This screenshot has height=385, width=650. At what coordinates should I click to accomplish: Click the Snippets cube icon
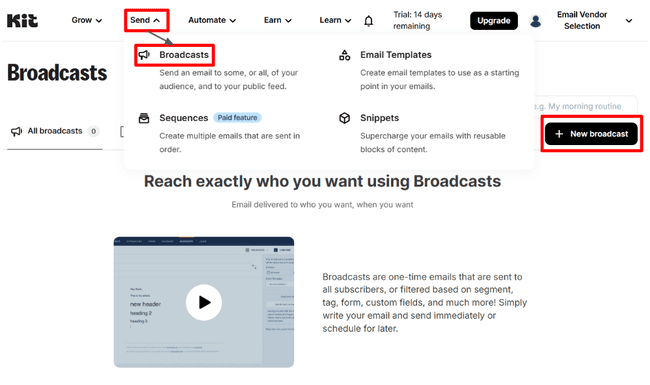(344, 118)
